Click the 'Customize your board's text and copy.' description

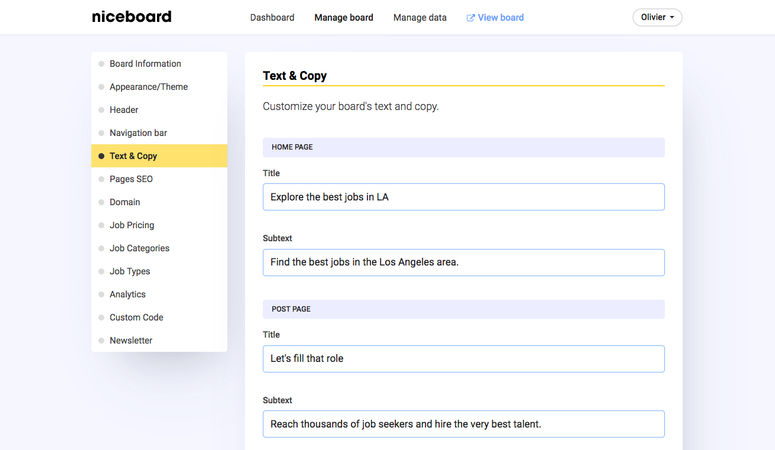pos(350,106)
